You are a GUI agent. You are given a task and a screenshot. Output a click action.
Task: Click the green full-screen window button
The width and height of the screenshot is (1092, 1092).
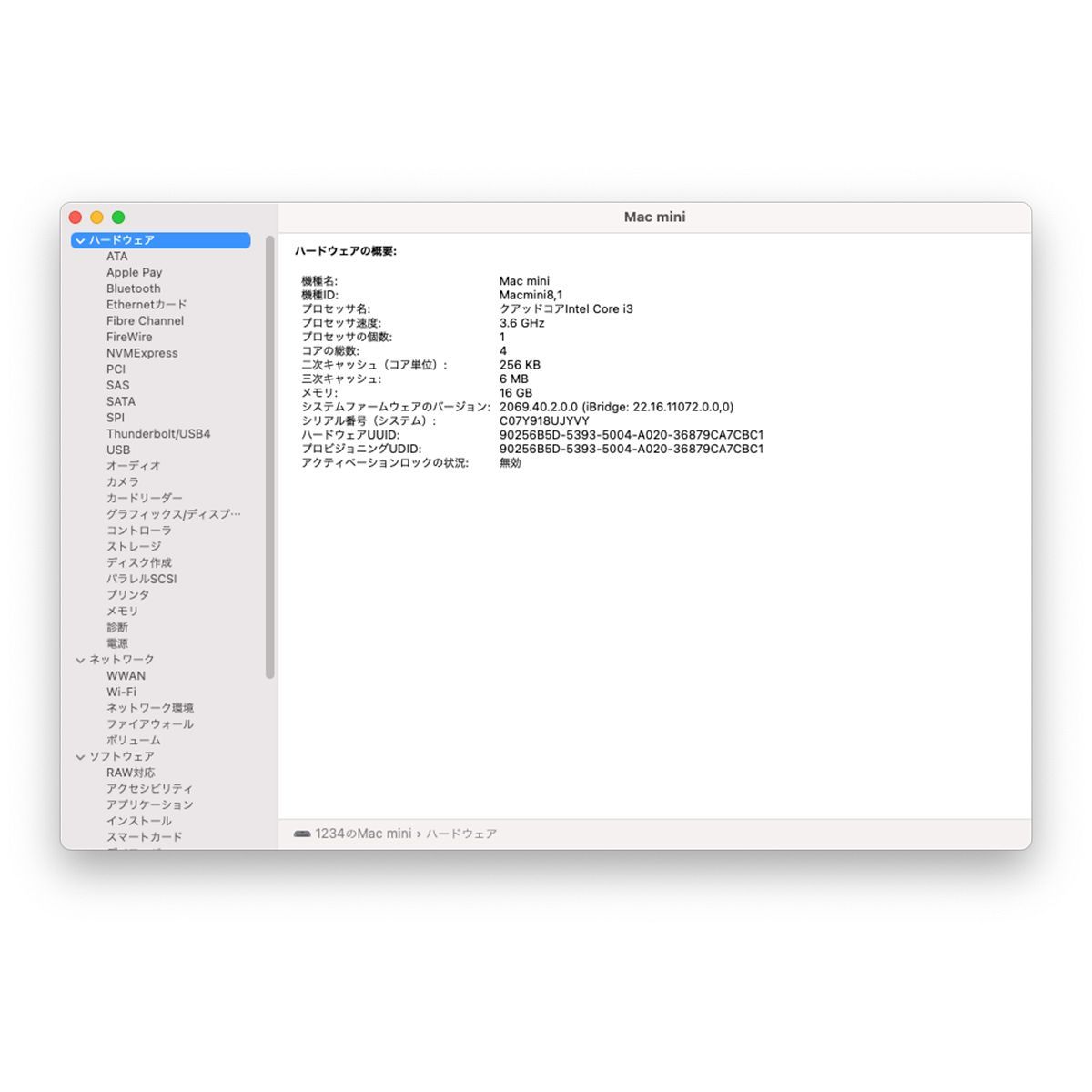118,217
